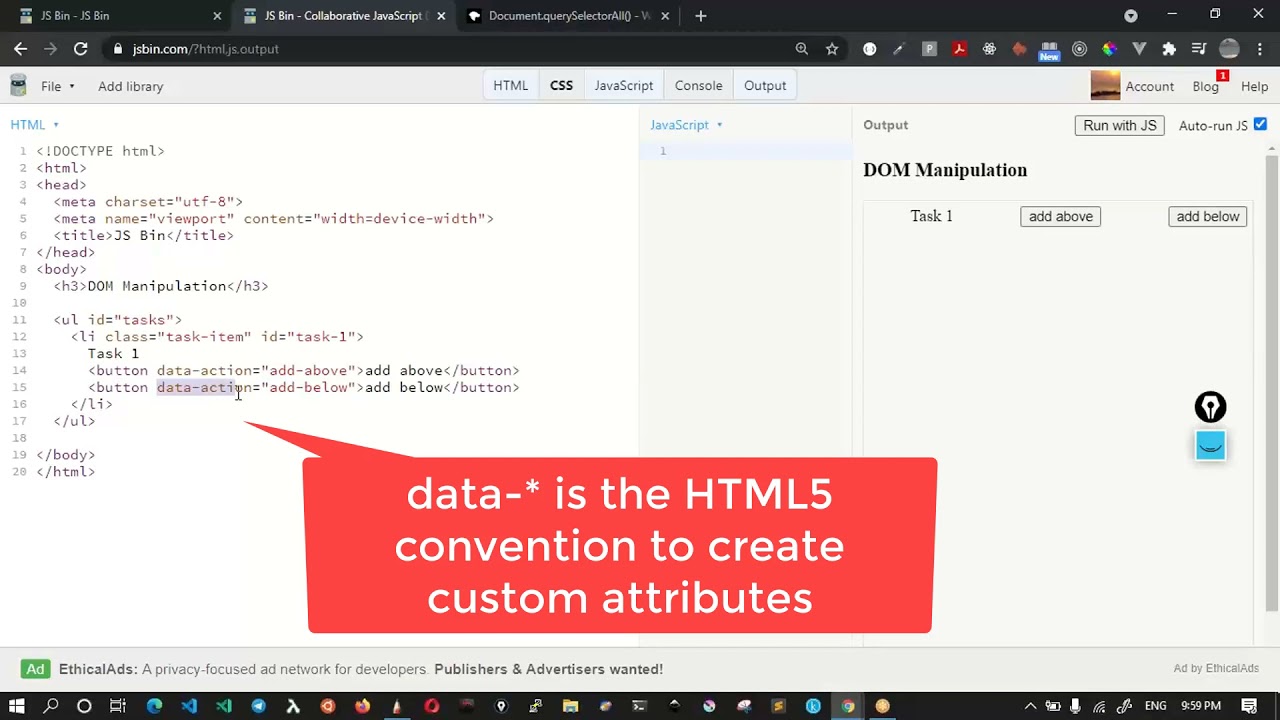Expand the HTML panel language dropdown
Screen dimensions: 1280x720
(35, 124)
